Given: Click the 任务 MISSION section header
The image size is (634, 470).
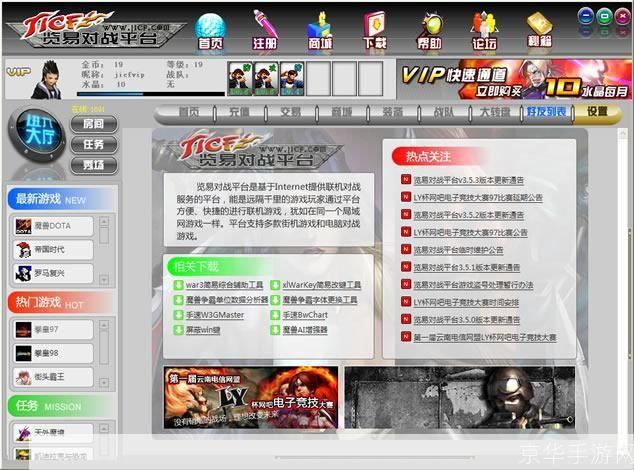Looking at the screenshot, I should [61, 406].
